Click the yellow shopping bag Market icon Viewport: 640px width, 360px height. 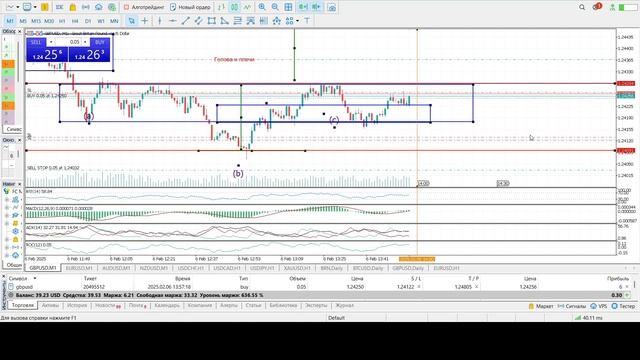click(x=73, y=7)
